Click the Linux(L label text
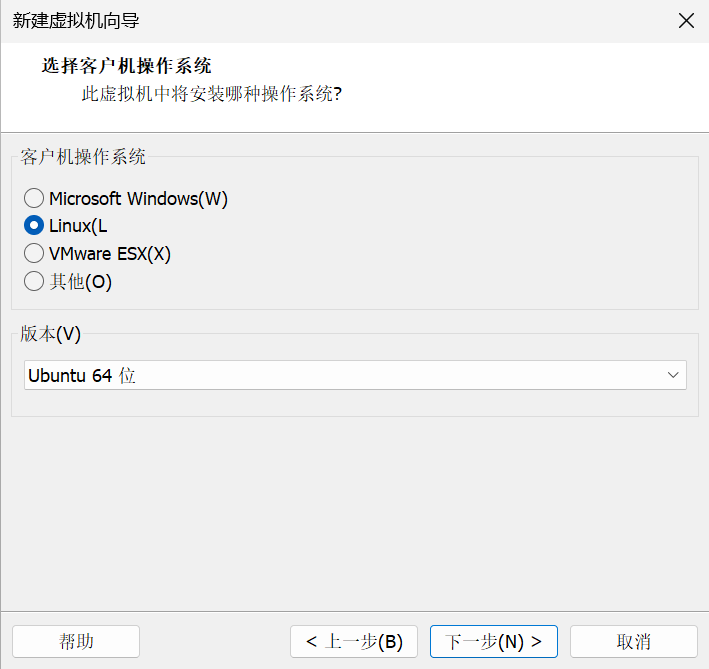Screen dimensions: 709x669 pyautogui.click(x=78, y=226)
